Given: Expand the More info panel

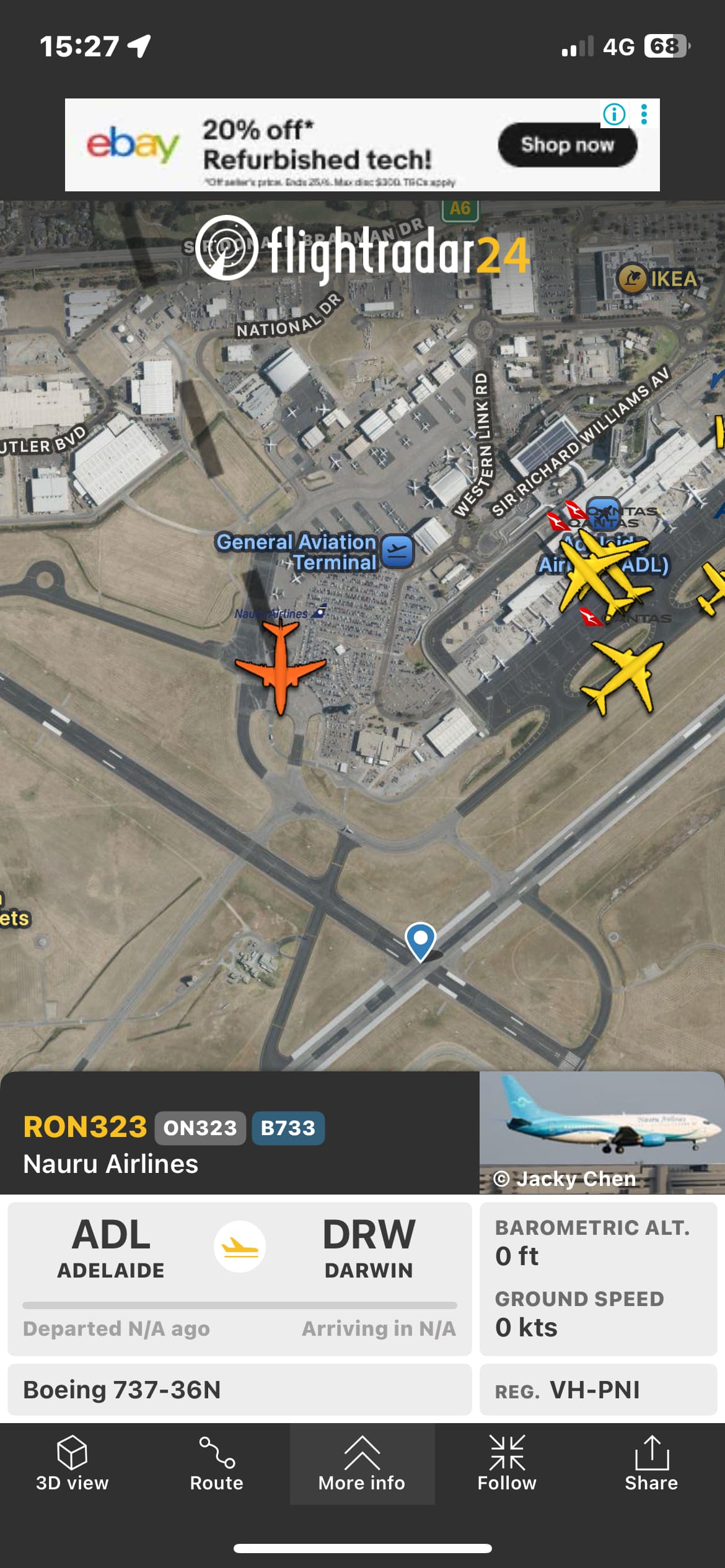Looking at the screenshot, I should point(362,1464).
